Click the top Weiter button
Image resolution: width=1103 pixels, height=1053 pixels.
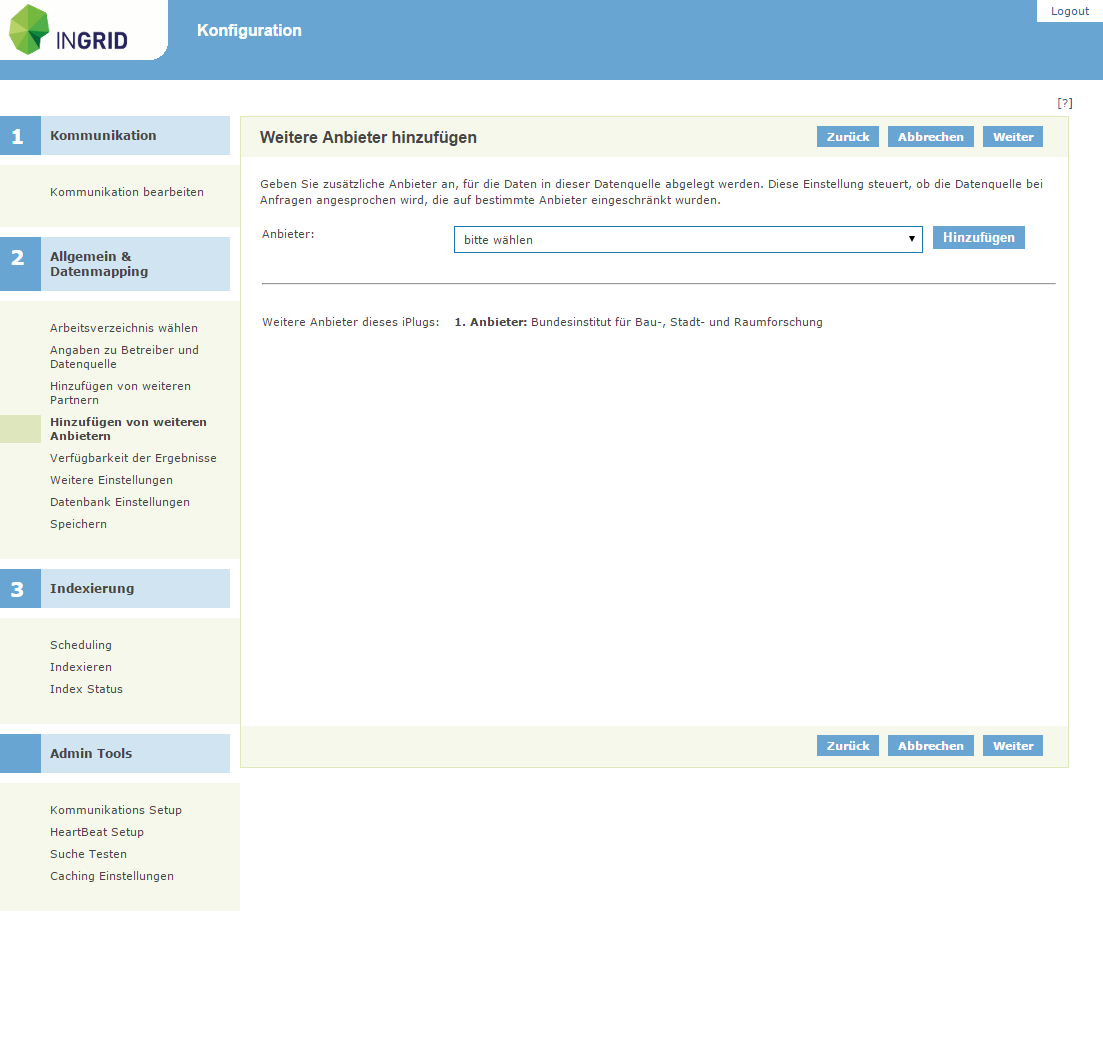pos(1012,137)
